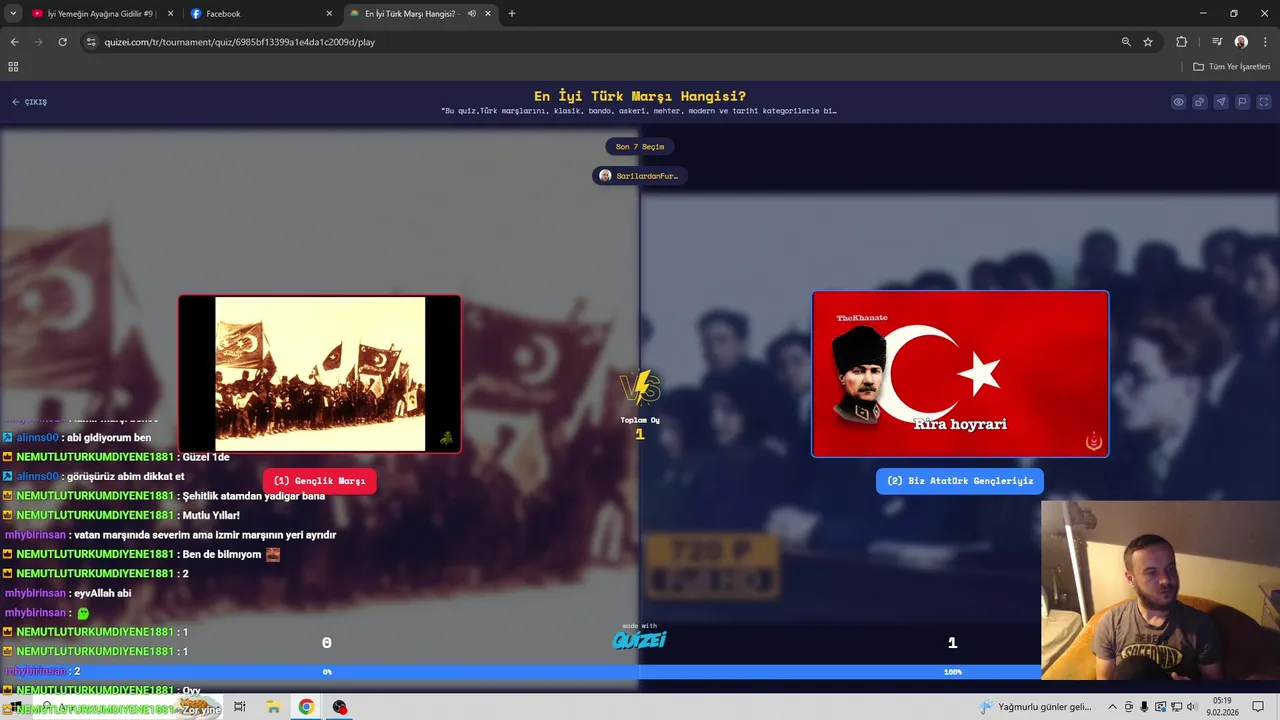This screenshot has width=1280, height=720.
Task: Click the Toplam Oy vote counter
Action: click(x=640, y=428)
